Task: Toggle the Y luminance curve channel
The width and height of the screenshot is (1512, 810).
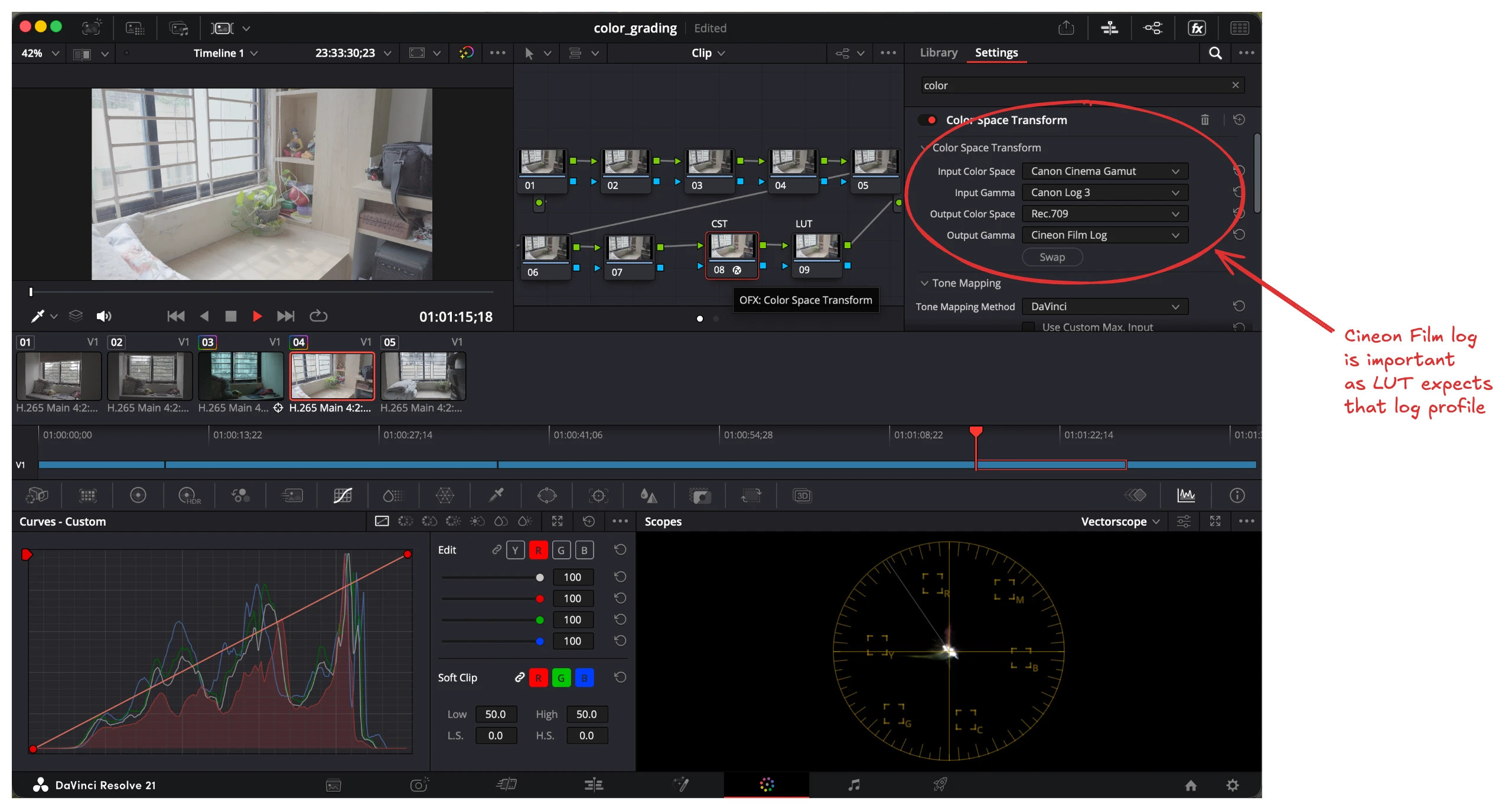Action: (515, 550)
